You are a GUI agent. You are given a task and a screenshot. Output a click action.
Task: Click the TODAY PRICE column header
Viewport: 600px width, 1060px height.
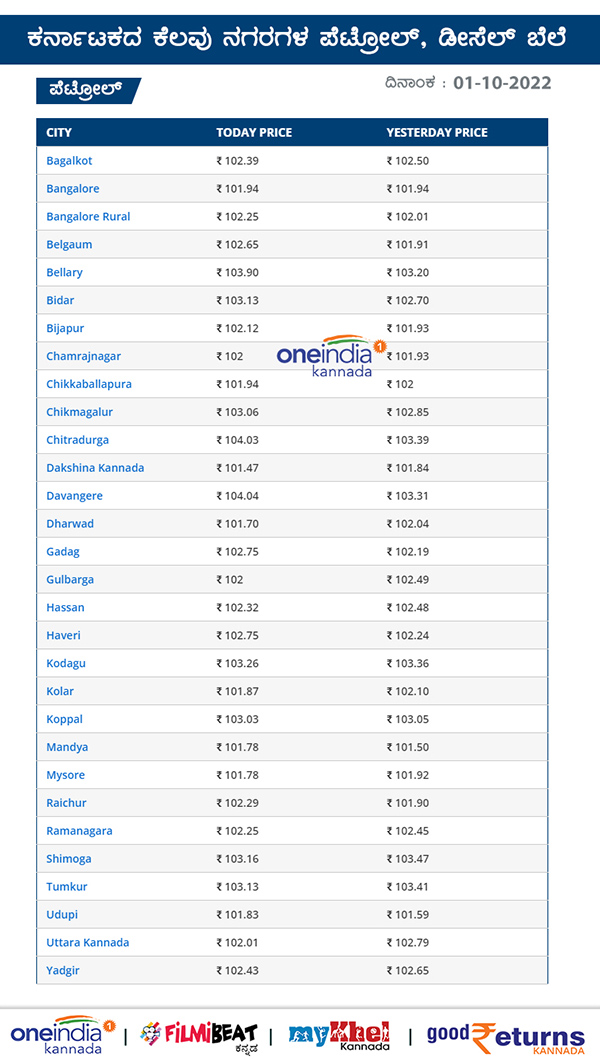(x=252, y=132)
